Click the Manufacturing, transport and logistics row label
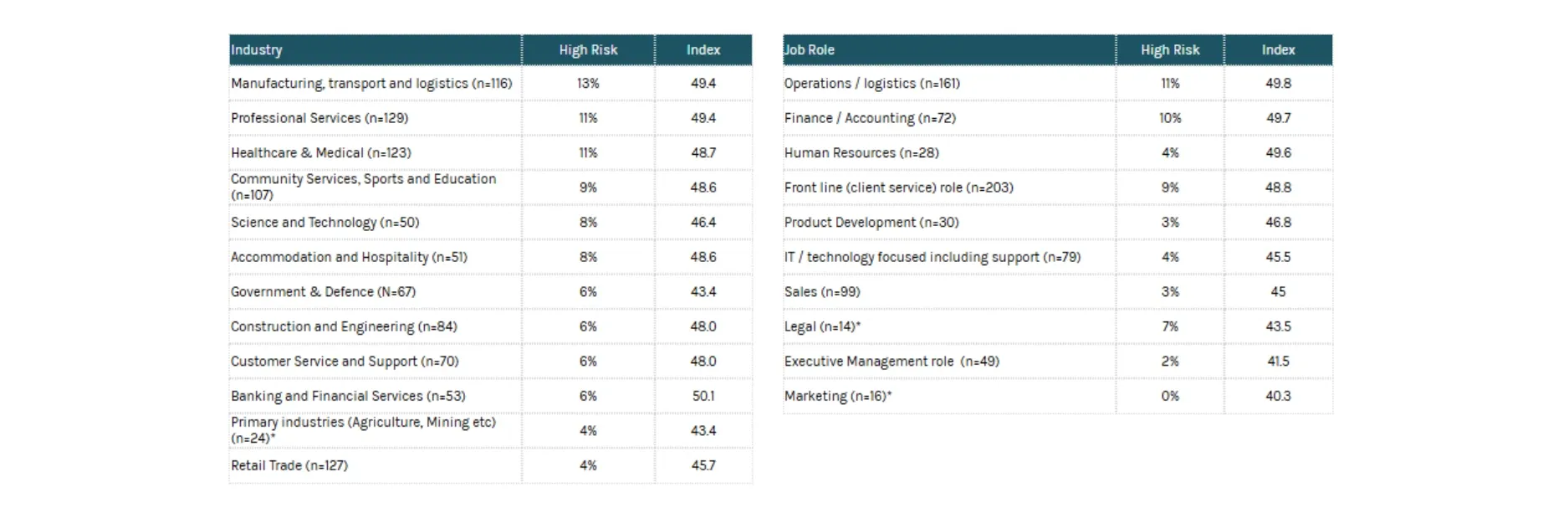The width and height of the screenshot is (1568, 523). (371, 84)
